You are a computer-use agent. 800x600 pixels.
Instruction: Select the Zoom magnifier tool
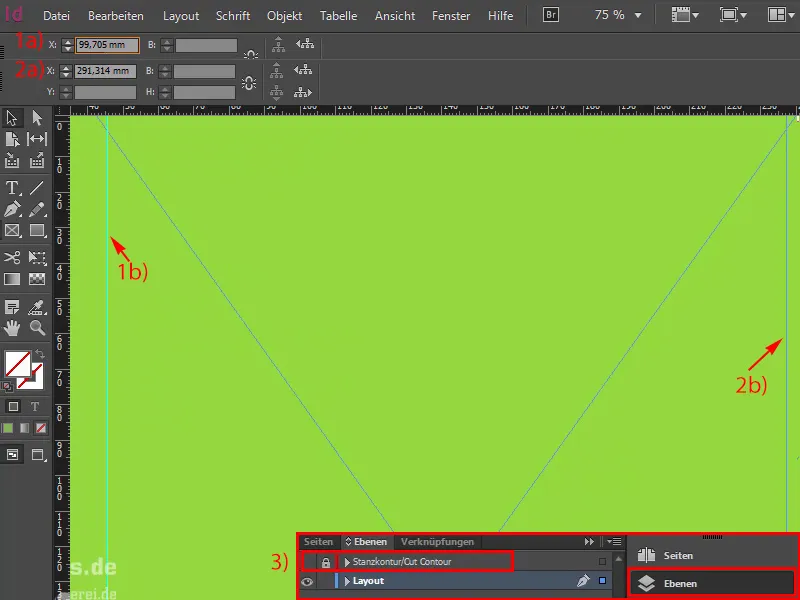click(37, 328)
